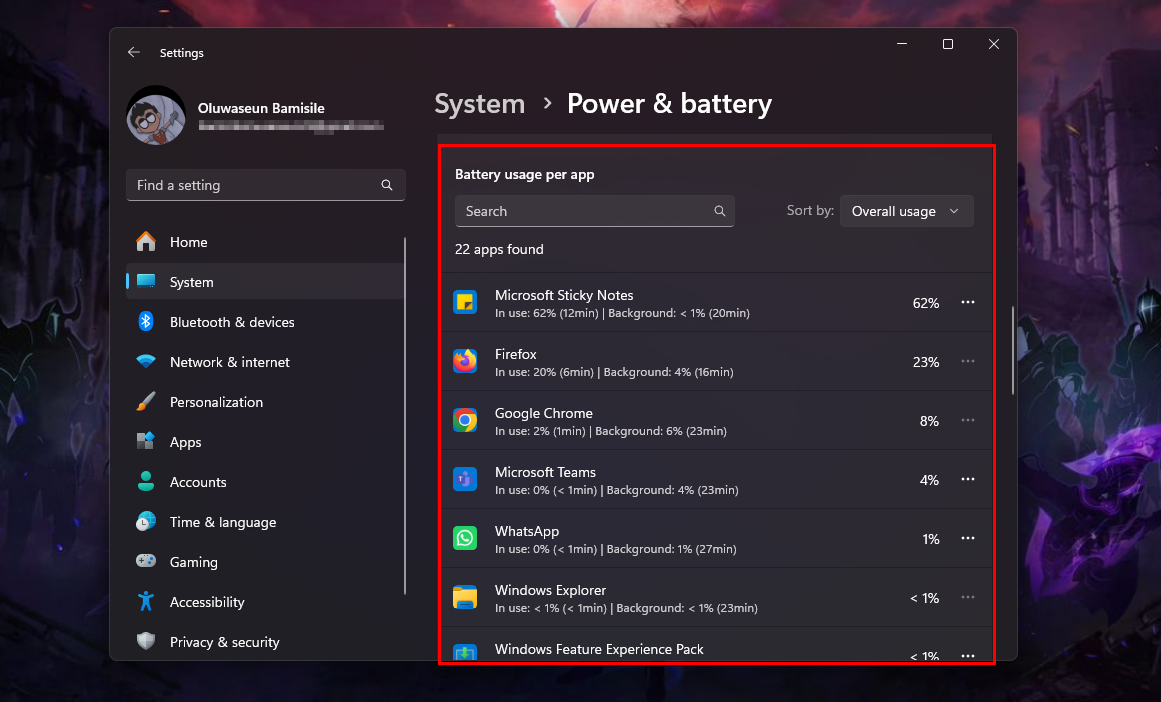1161x702 pixels.
Task: Open more options for Firefox row
Action: point(968,361)
